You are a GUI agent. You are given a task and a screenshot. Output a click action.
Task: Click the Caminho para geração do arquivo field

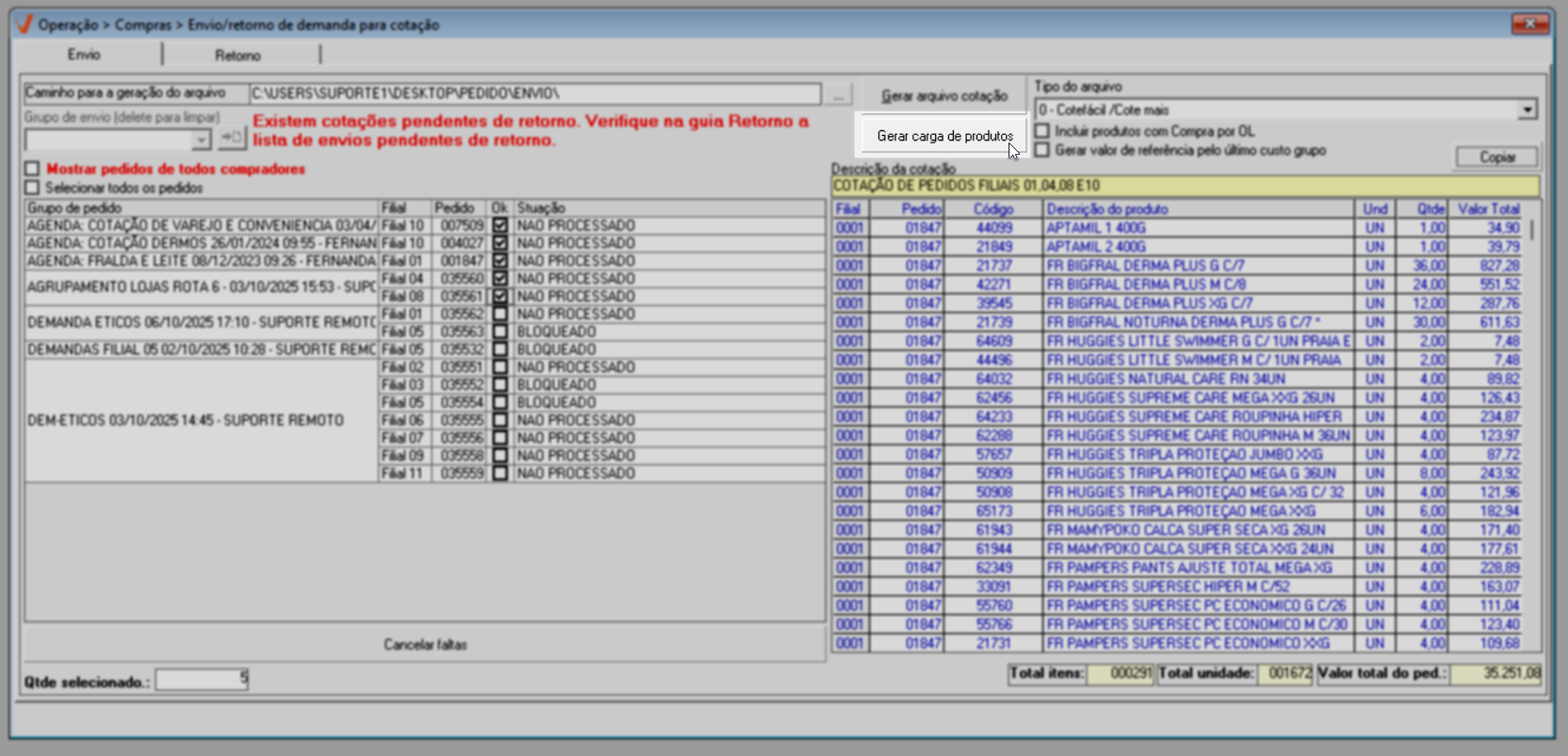tap(534, 93)
